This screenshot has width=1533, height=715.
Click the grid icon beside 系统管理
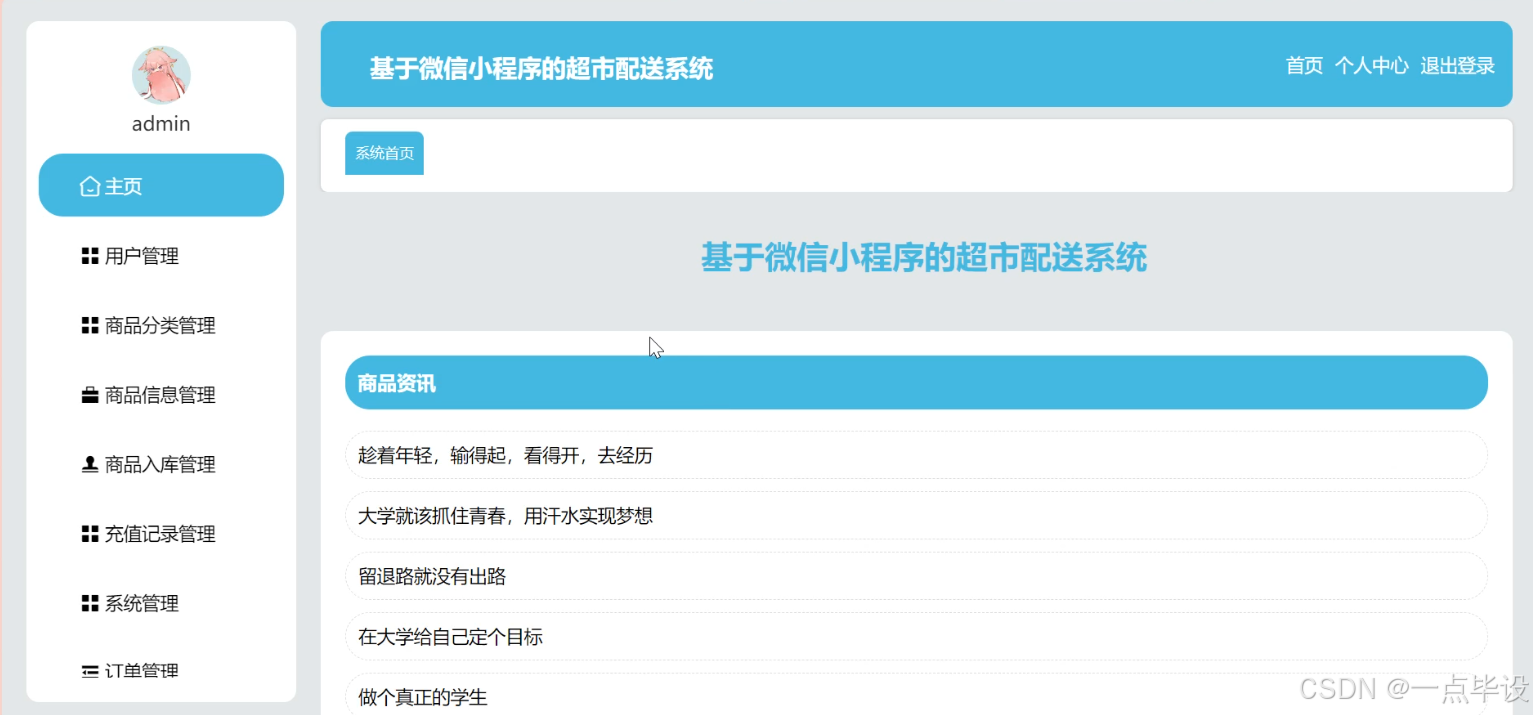[90, 603]
